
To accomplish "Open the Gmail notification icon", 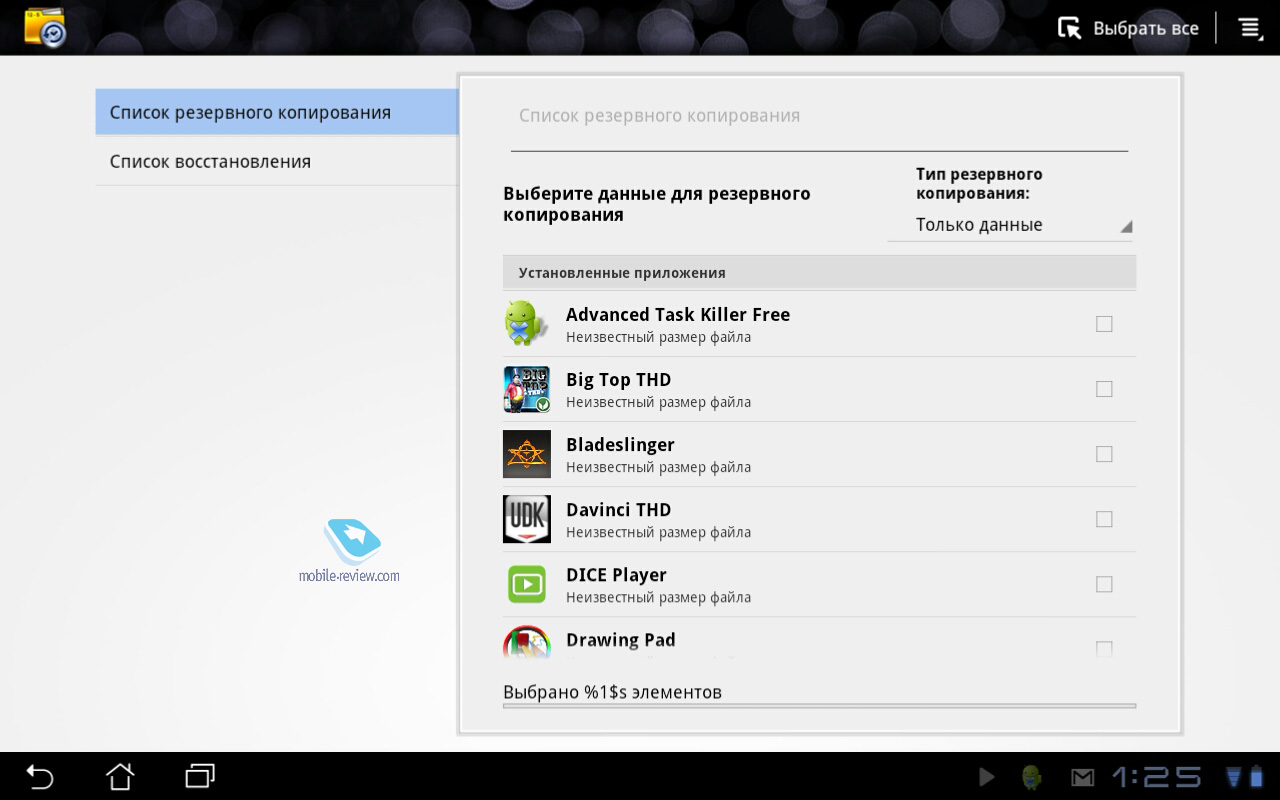I will coord(1082,777).
